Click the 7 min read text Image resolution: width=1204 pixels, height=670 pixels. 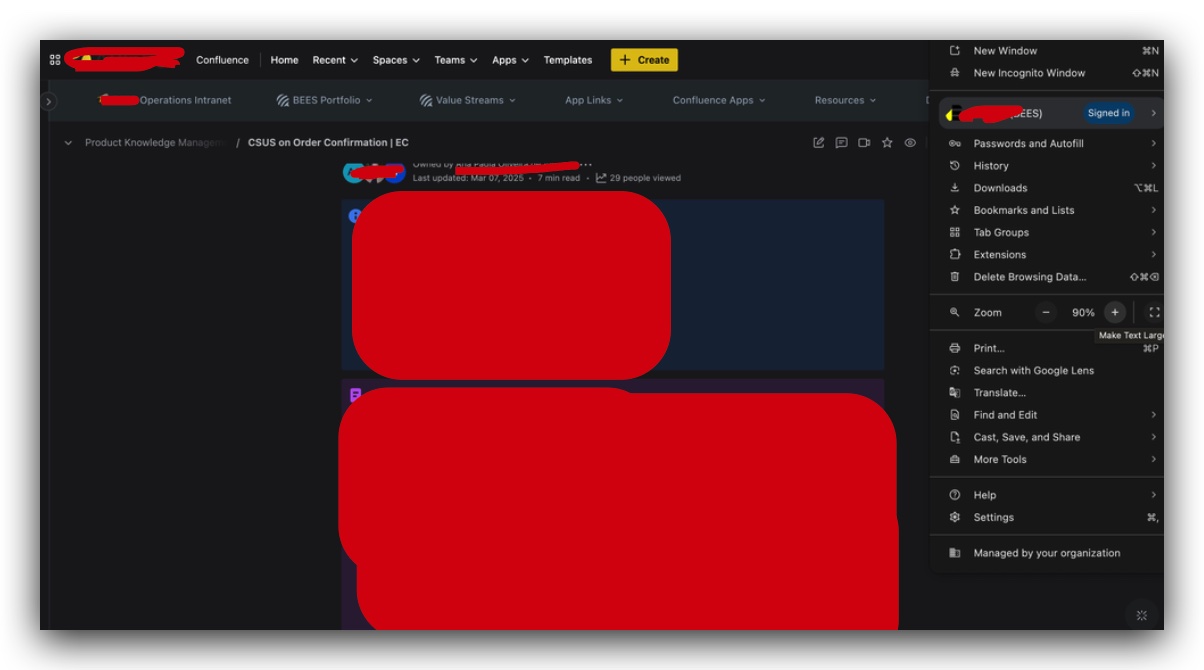click(x=559, y=178)
